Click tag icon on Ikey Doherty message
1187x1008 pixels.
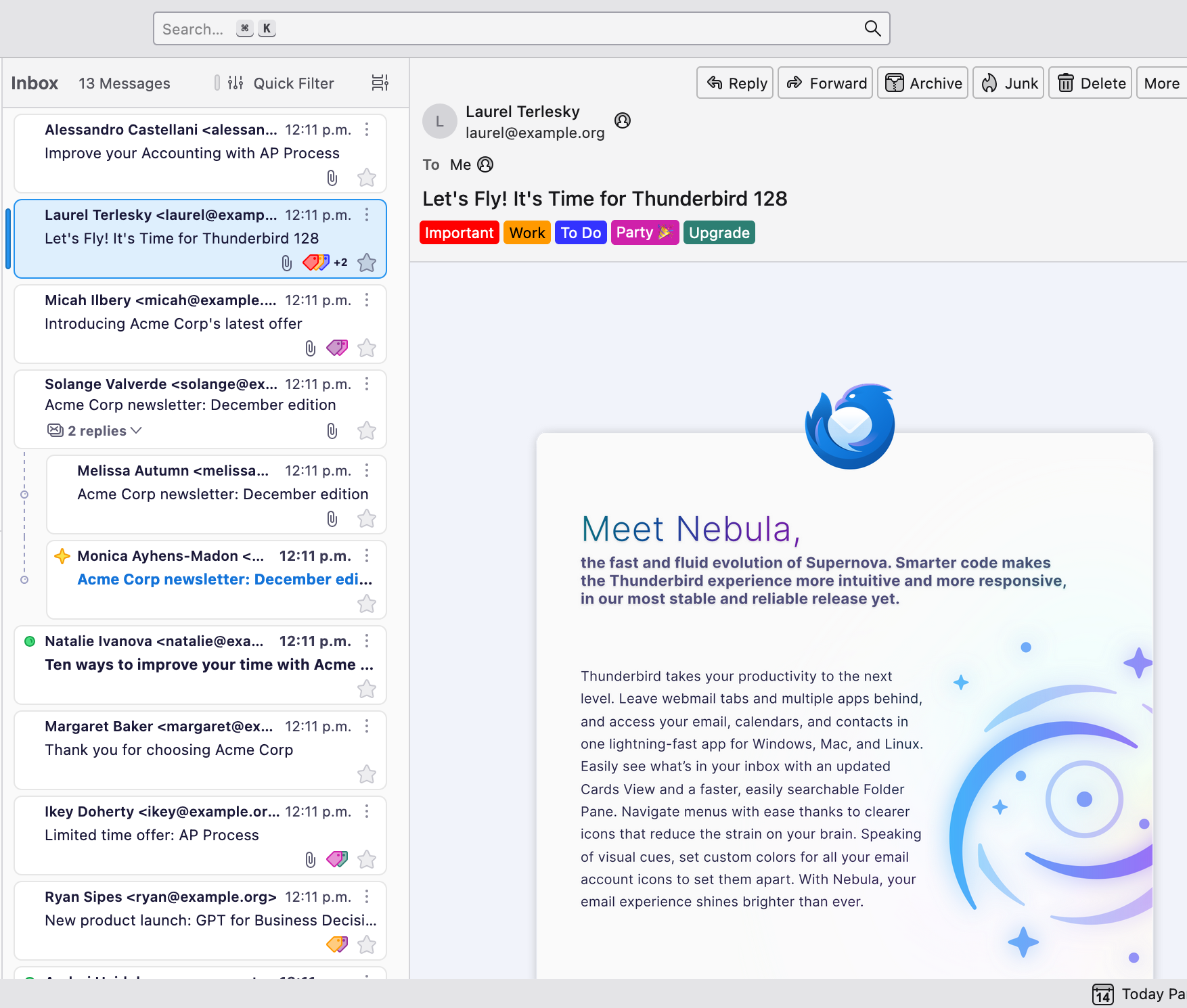coord(337,859)
